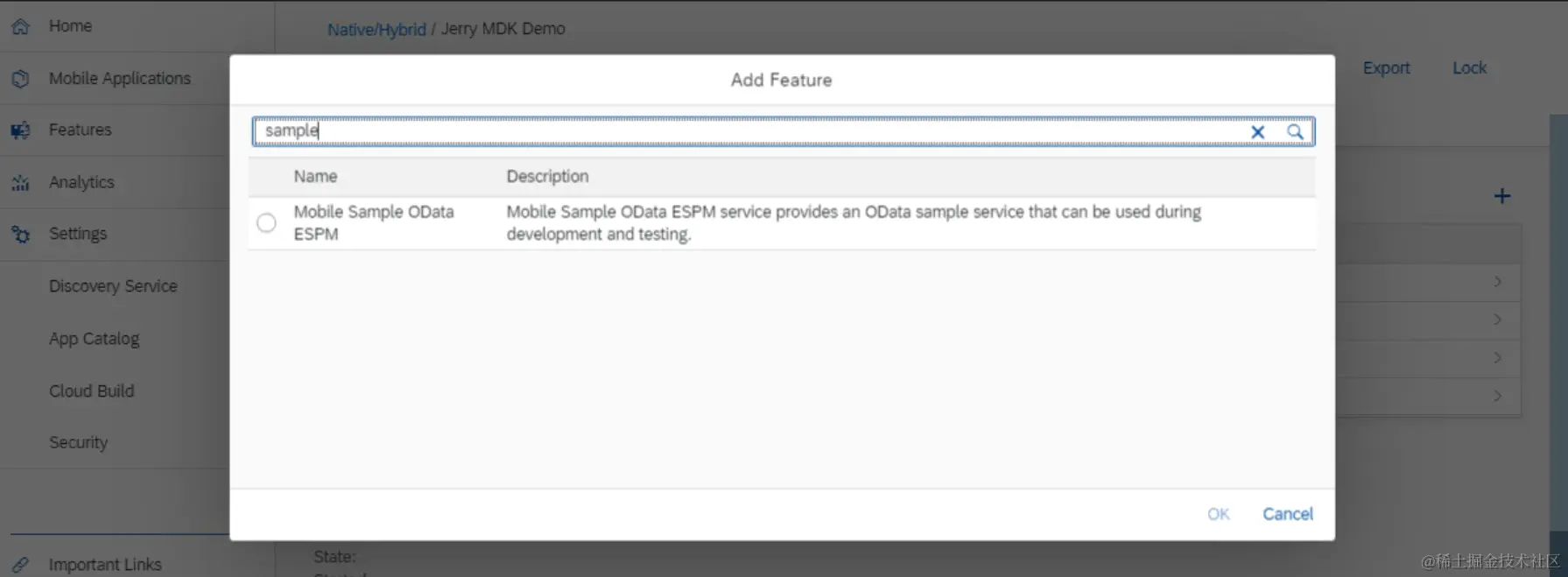Clear the search text with X icon
Screen dimensions: 1568x577
1257,132
